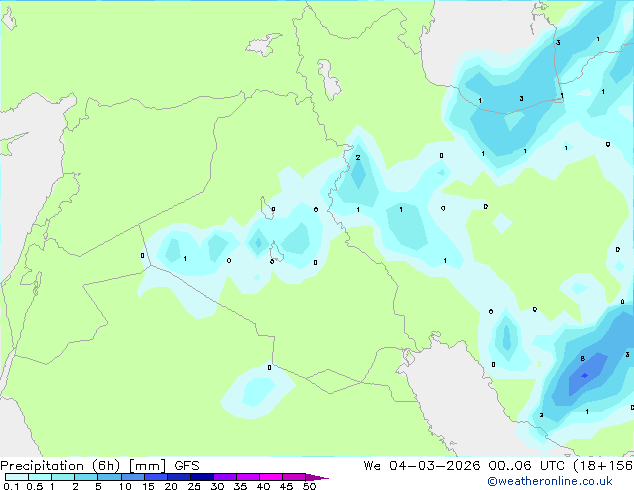Viewport: 634px width, 490px height.
Task: Click the legend scale label '0.1'
Action: click(x=11, y=486)
